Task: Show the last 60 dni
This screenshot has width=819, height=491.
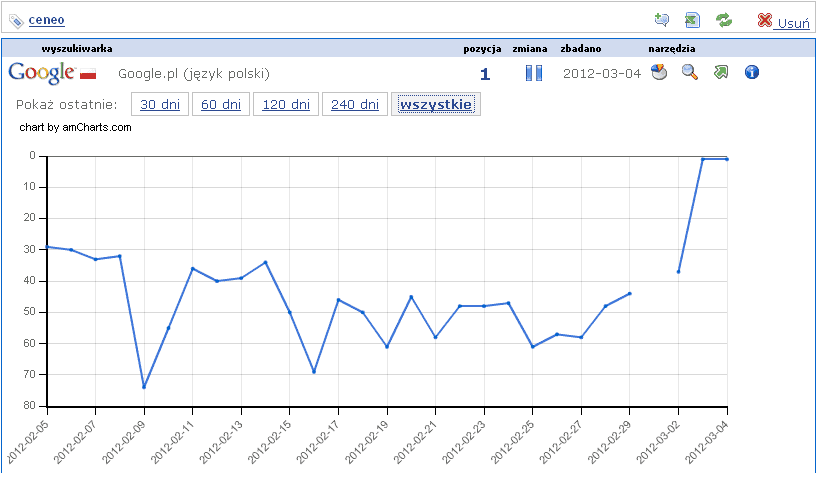Action: [221, 104]
